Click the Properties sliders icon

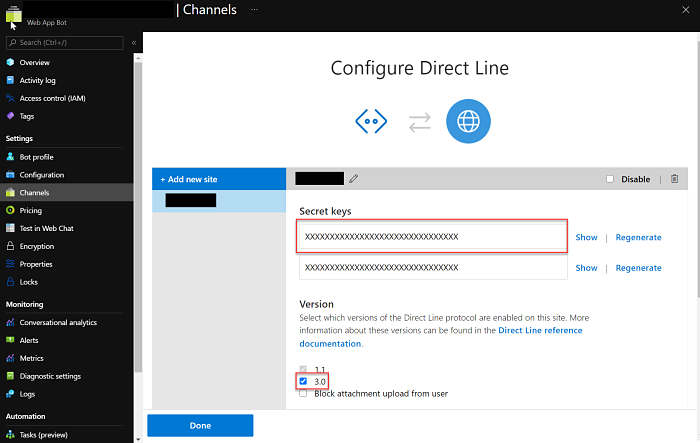[10, 264]
